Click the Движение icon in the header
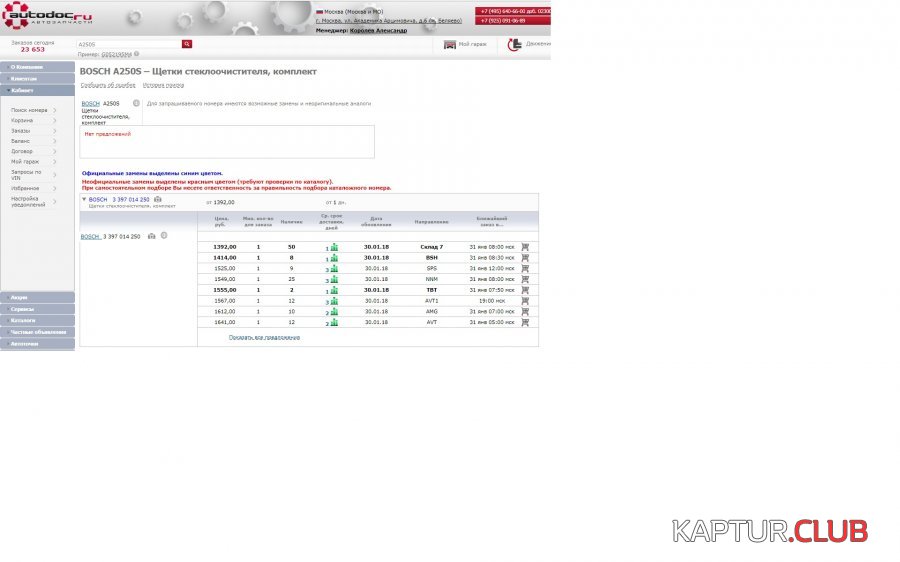Screen dimensions: 900x562 click(x=514, y=44)
